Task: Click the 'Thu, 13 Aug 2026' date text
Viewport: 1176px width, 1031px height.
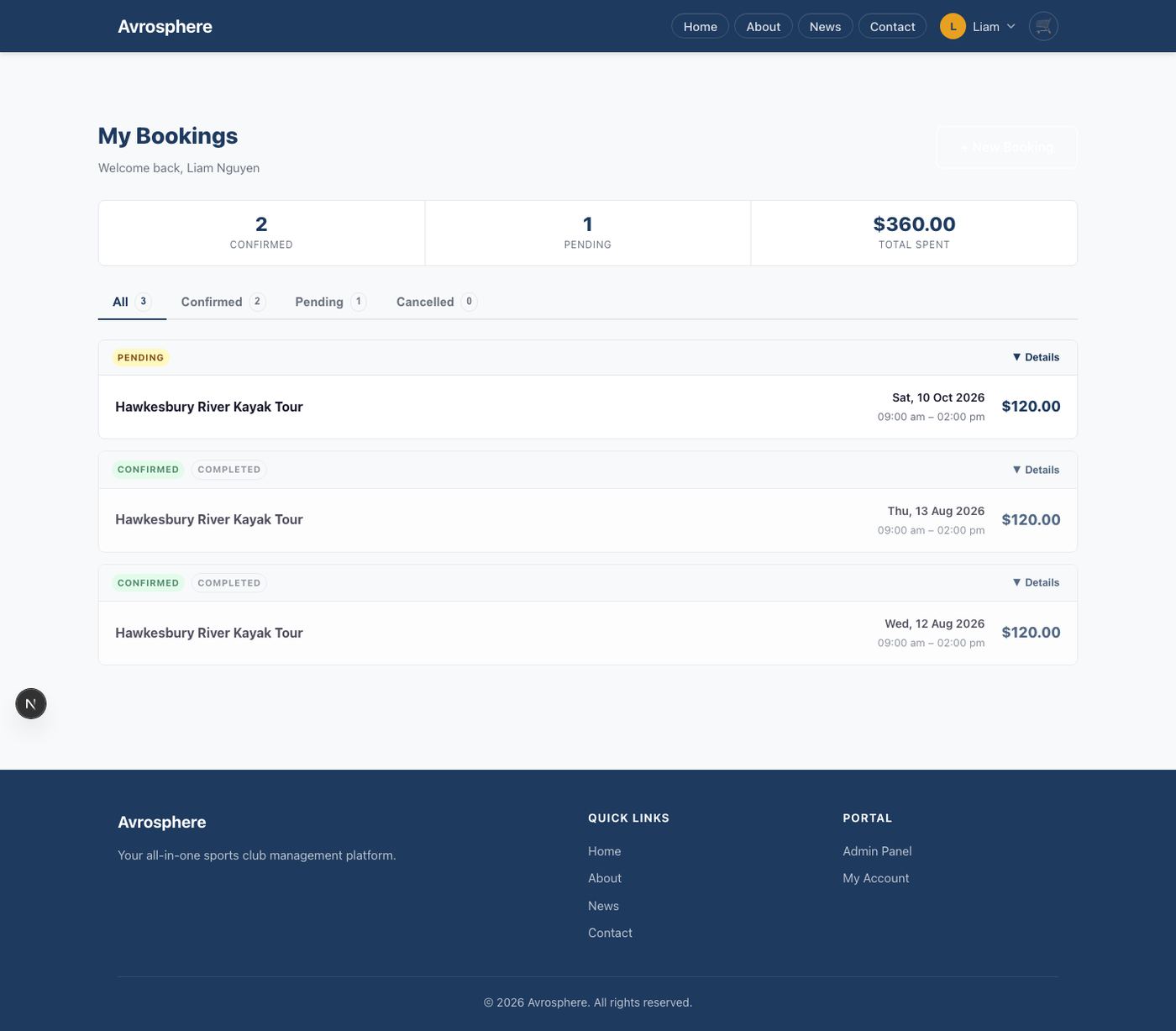Action: (x=936, y=511)
